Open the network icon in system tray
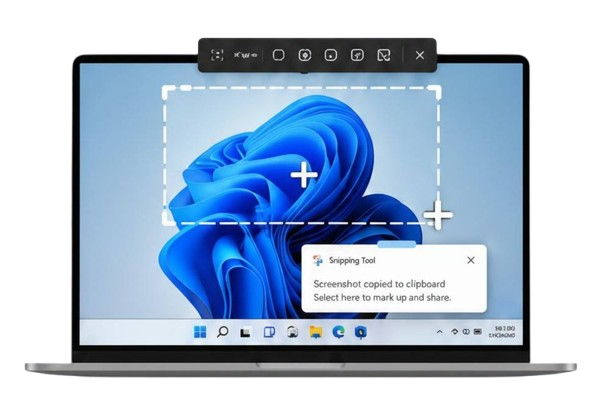 [455, 332]
